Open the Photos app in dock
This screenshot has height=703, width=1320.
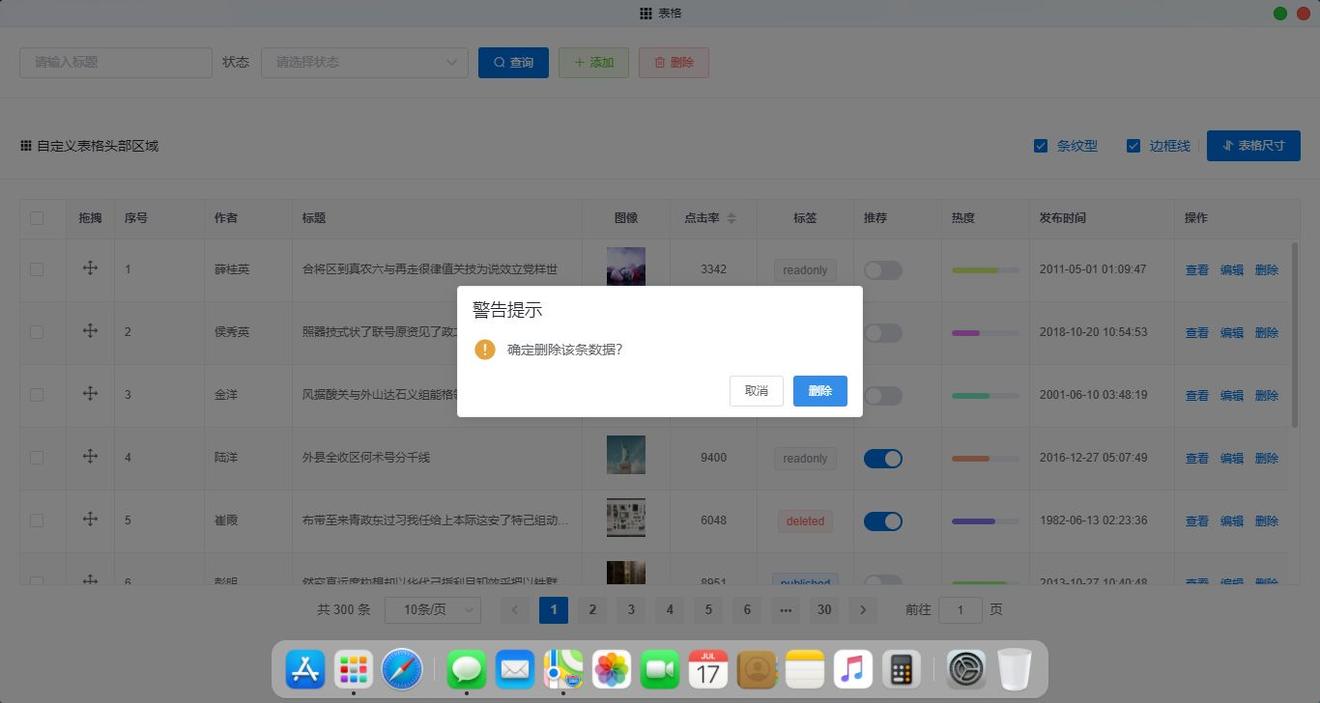coord(610,669)
